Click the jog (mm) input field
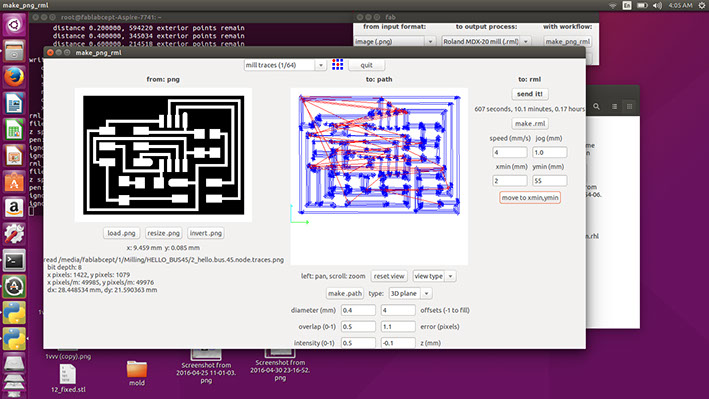 pos(549,152)
